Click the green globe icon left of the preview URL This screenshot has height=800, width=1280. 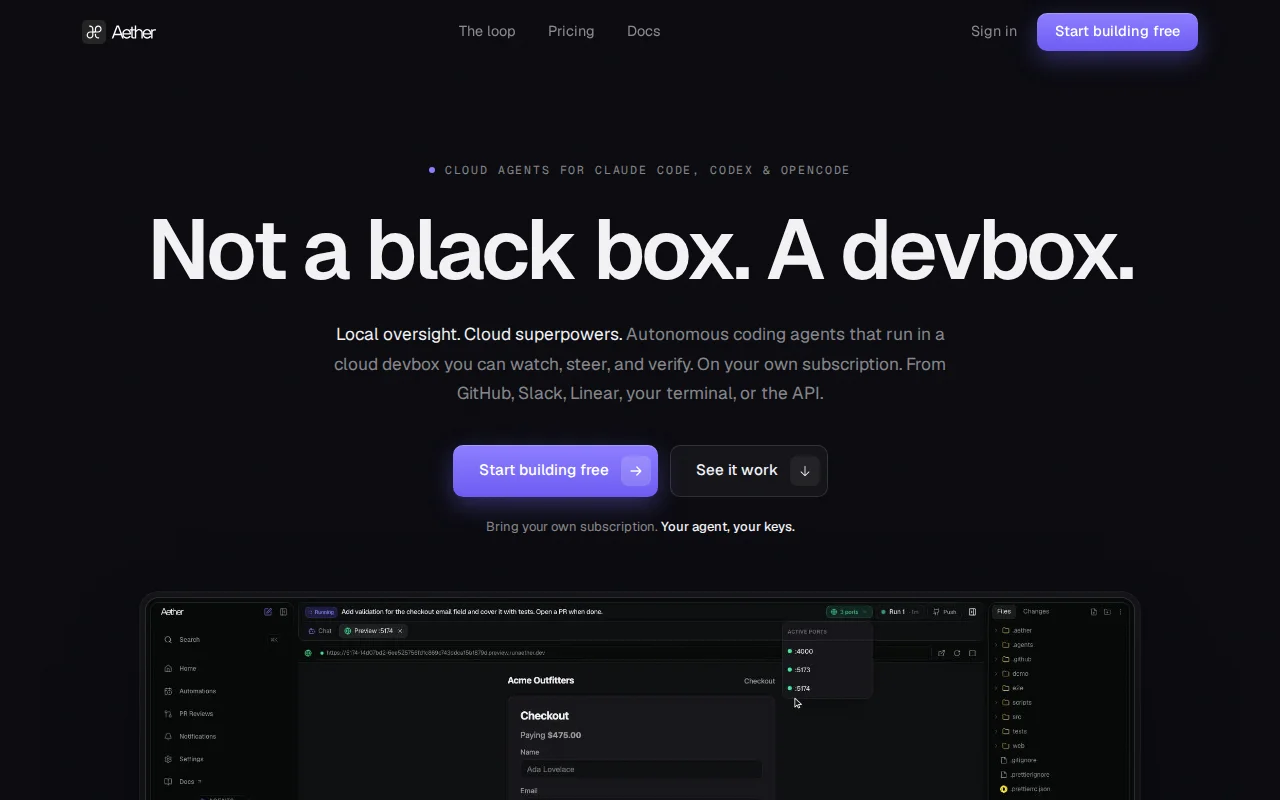pos(308,653)
